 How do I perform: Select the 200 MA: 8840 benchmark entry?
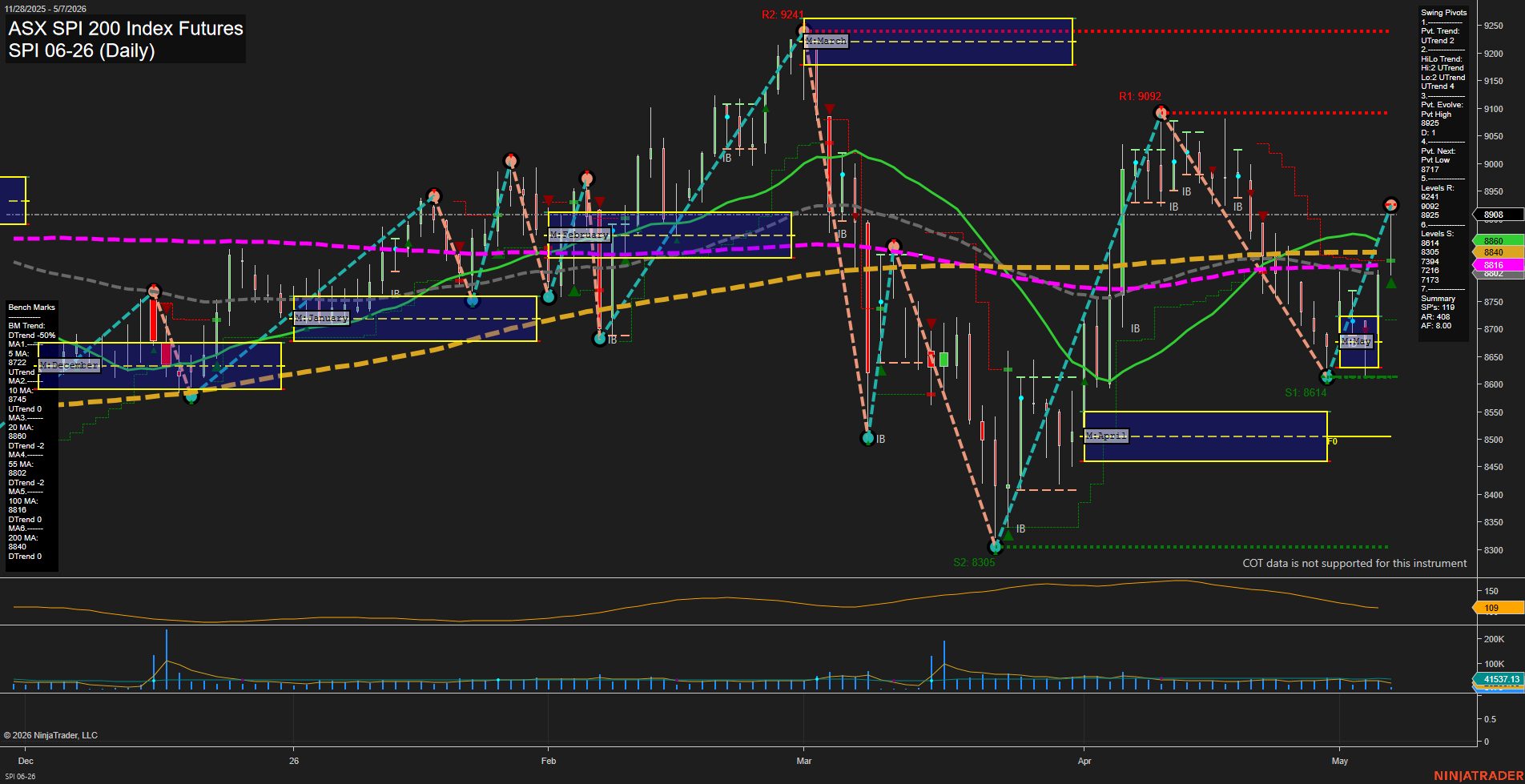[x=22, y=542]
